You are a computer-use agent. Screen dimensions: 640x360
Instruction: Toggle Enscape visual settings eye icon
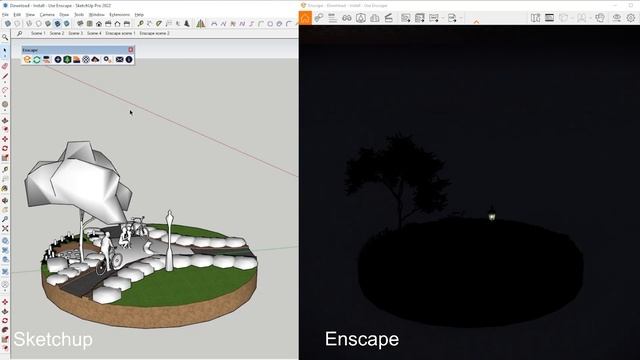pos(617,18)
